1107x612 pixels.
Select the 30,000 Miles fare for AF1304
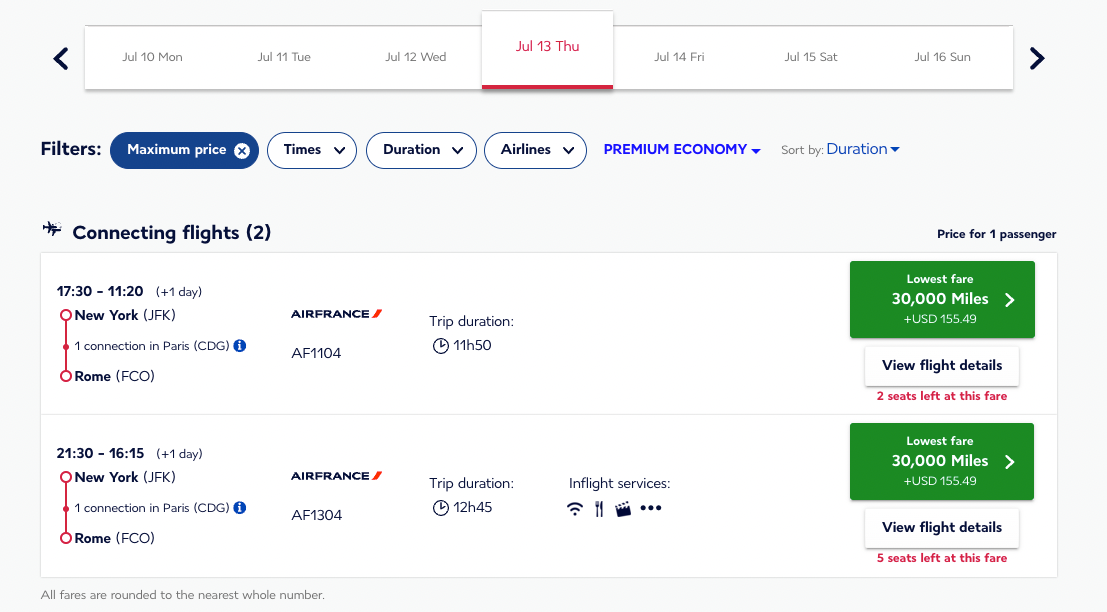(941, 461)
